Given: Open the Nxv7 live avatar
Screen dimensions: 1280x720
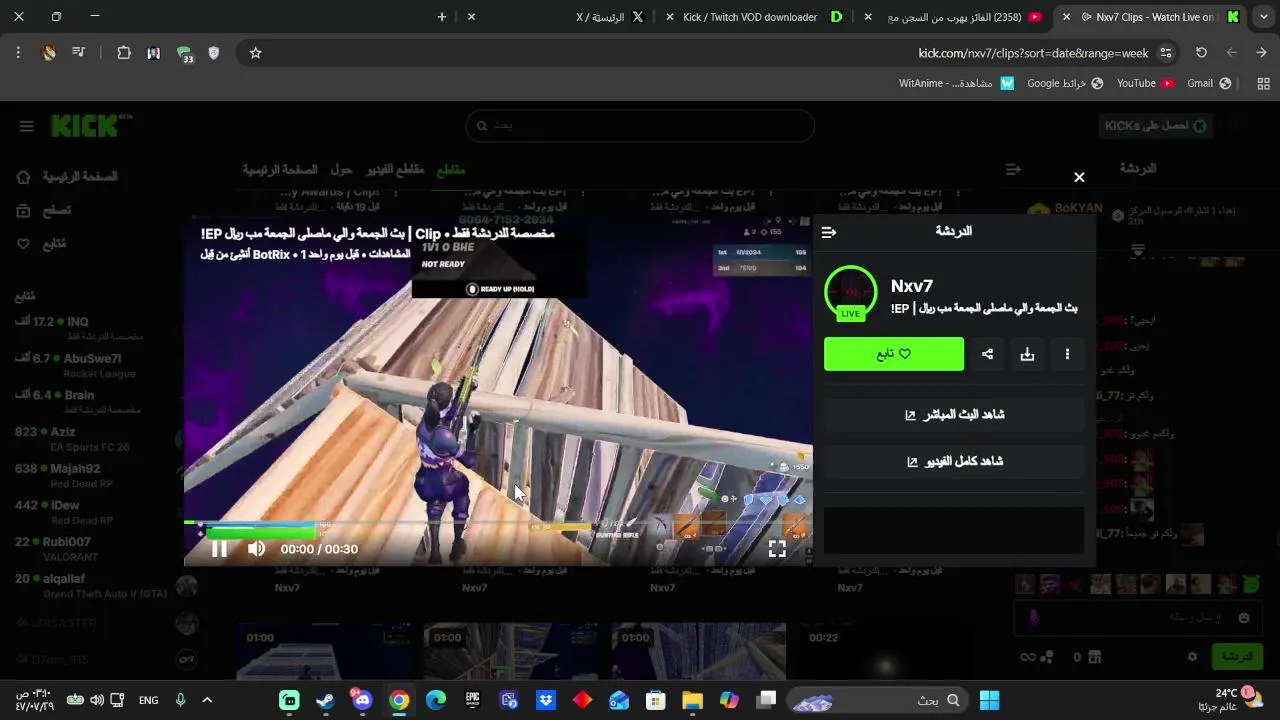Looking at the screenshot, I should point(850,292).
